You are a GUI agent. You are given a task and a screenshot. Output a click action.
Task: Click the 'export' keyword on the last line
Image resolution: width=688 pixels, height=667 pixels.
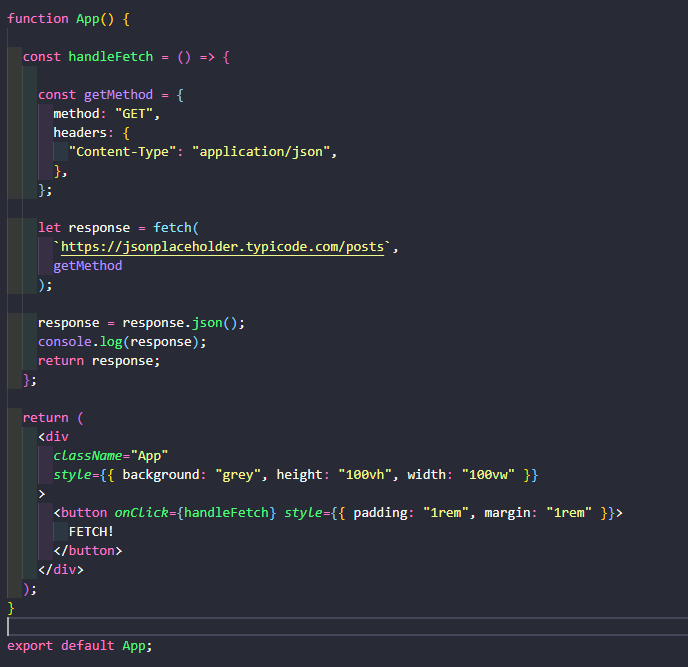(30, 646)
